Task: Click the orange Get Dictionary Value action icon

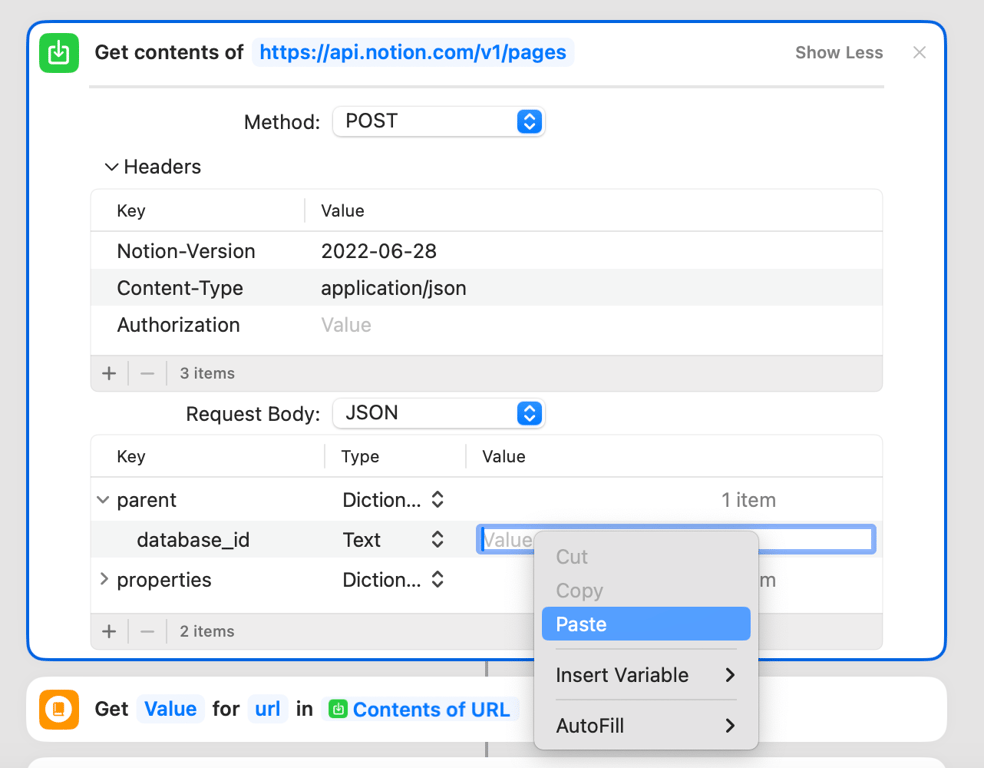Action: [x=58, y=709]
